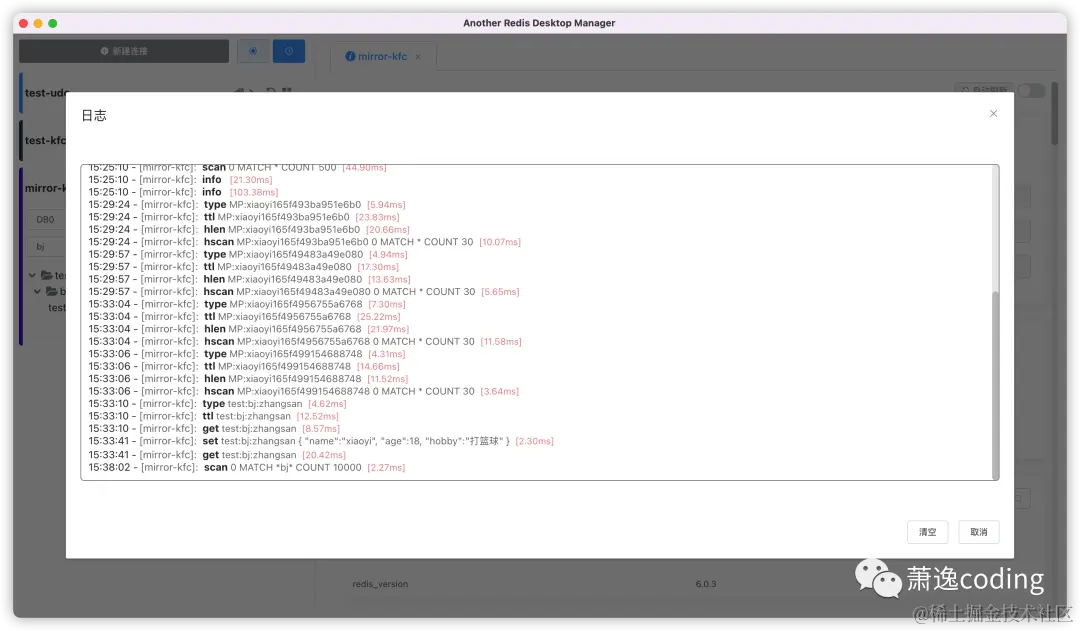Open the settings icon beside new connection

tap(253, 51)
